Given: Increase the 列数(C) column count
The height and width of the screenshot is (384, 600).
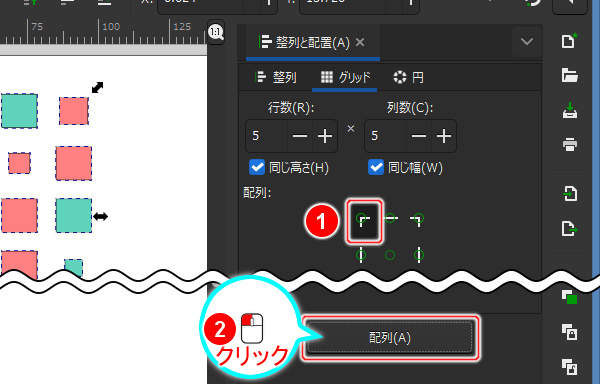Looking at the screenshot, I should click(444, 136).
